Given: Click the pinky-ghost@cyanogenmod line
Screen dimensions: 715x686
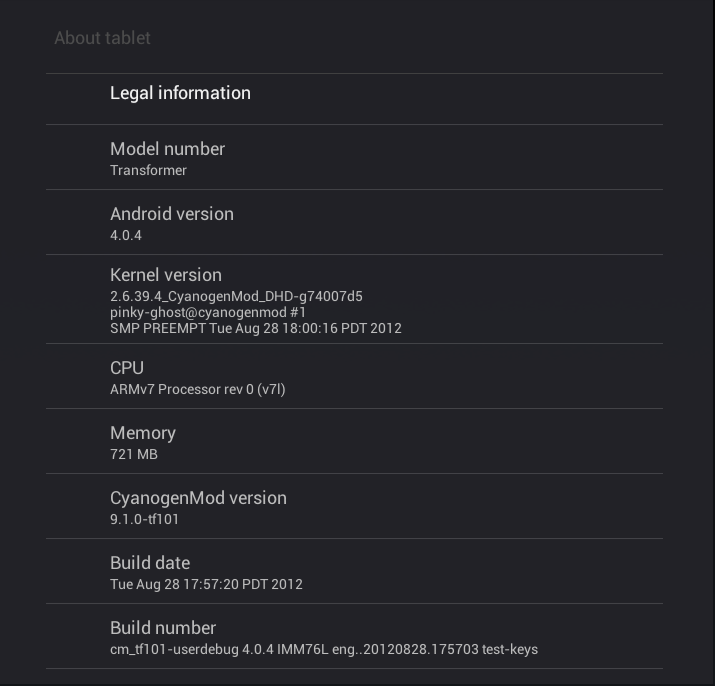Looking at the screenshot, I should point(207,312).
